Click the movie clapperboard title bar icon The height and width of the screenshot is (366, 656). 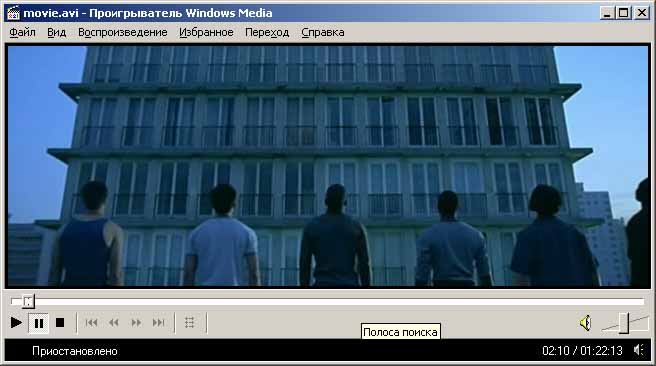[x=13, y=13]
